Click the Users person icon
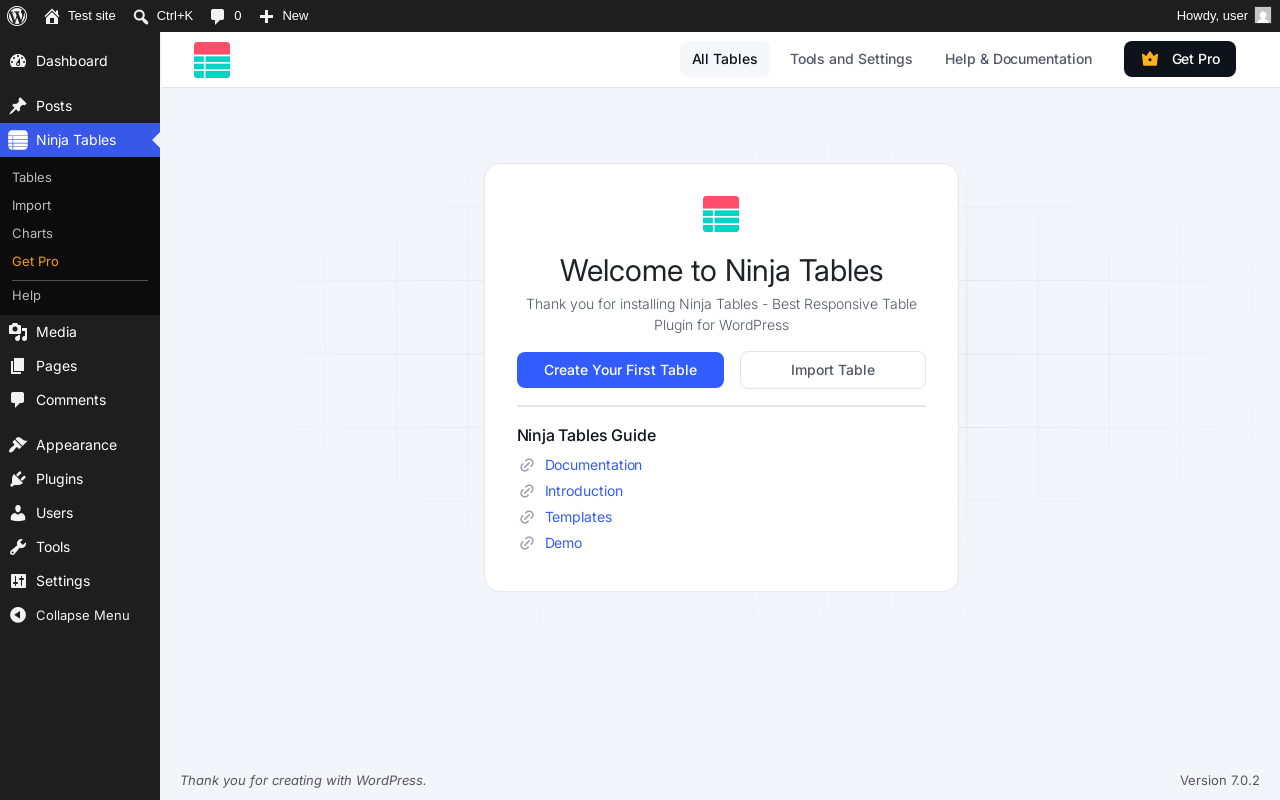The width and height of the screenshot is (1280, 800). tap(18, 513)
